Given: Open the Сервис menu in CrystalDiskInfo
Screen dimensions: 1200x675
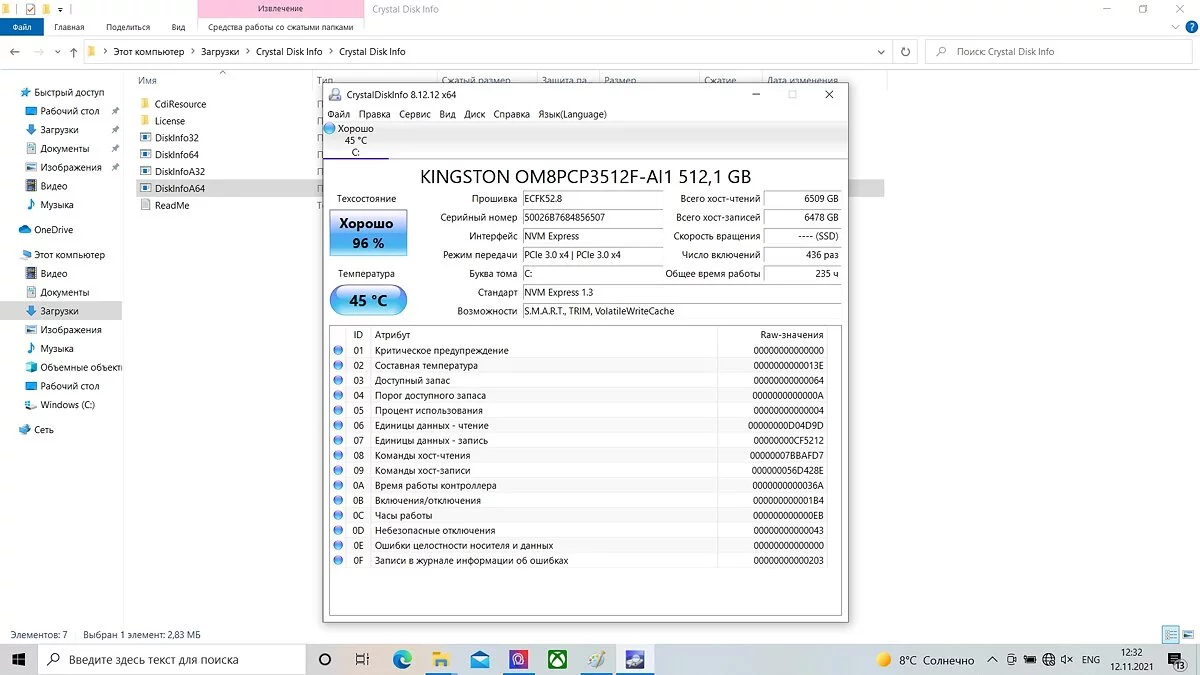Looking at the screenshot, I should (x=414, y=114).
